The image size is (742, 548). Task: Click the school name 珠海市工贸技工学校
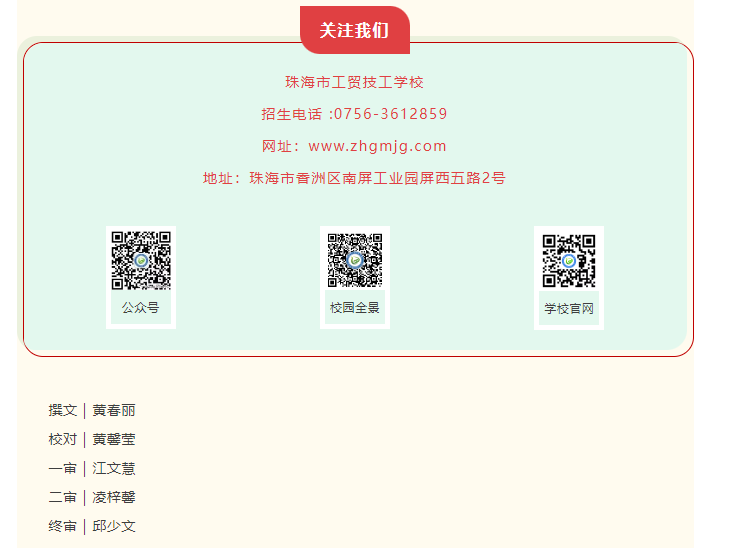(x=354, y=82)
